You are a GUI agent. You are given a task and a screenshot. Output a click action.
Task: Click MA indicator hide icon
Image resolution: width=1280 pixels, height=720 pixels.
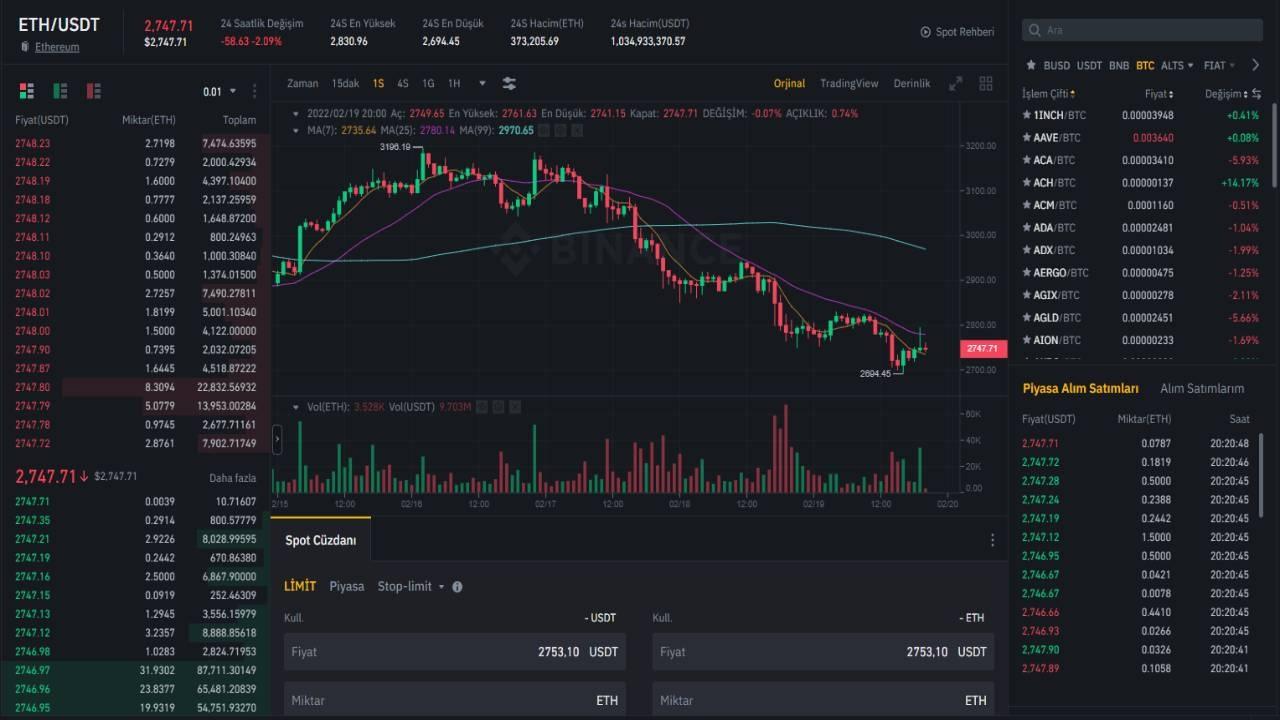click(561, 130)
